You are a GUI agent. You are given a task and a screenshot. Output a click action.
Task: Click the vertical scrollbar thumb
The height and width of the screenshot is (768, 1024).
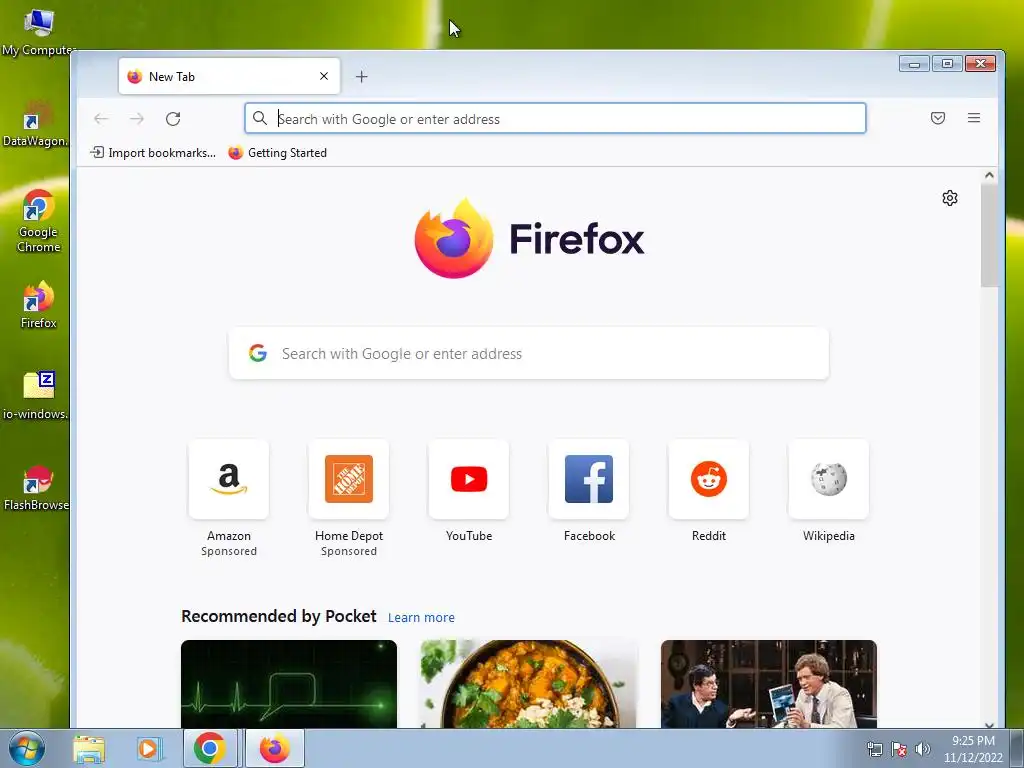point(989,235)
